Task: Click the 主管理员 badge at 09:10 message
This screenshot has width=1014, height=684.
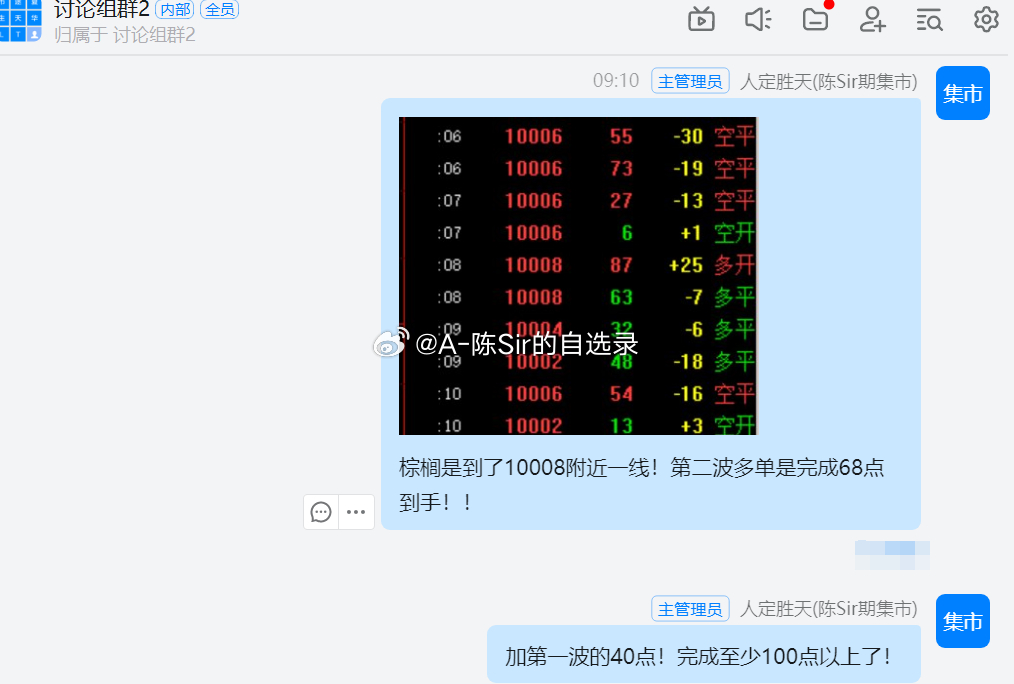Action: [690, 81]
